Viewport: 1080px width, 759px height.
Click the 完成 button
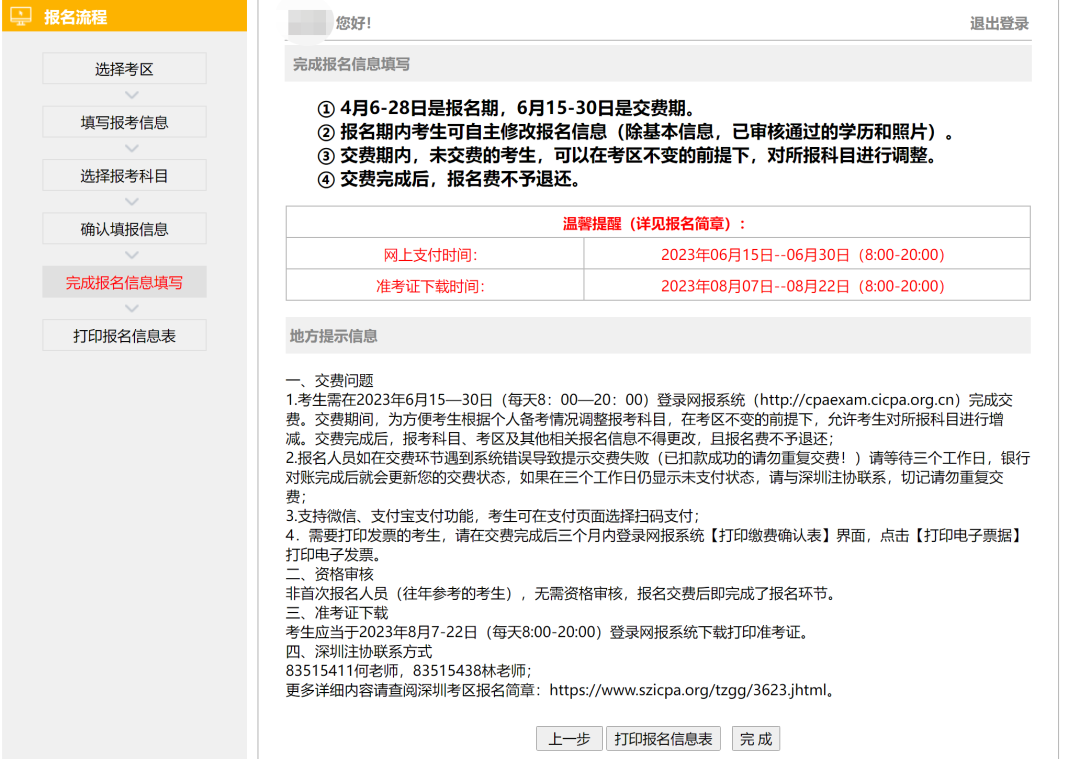pyautogui.click(x=756, y=739)
